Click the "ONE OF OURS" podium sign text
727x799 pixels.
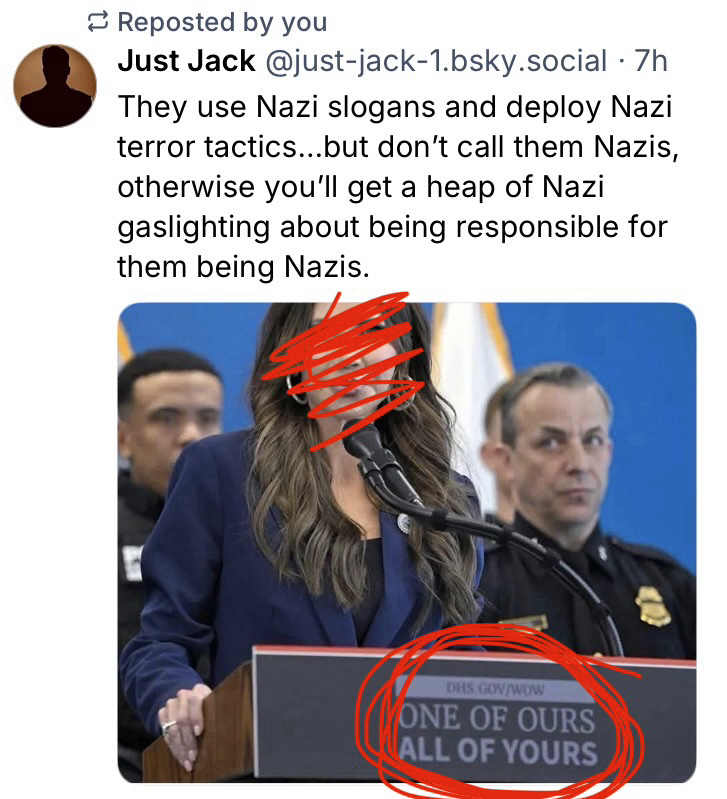pyautogui.click(x=497, y=718)
